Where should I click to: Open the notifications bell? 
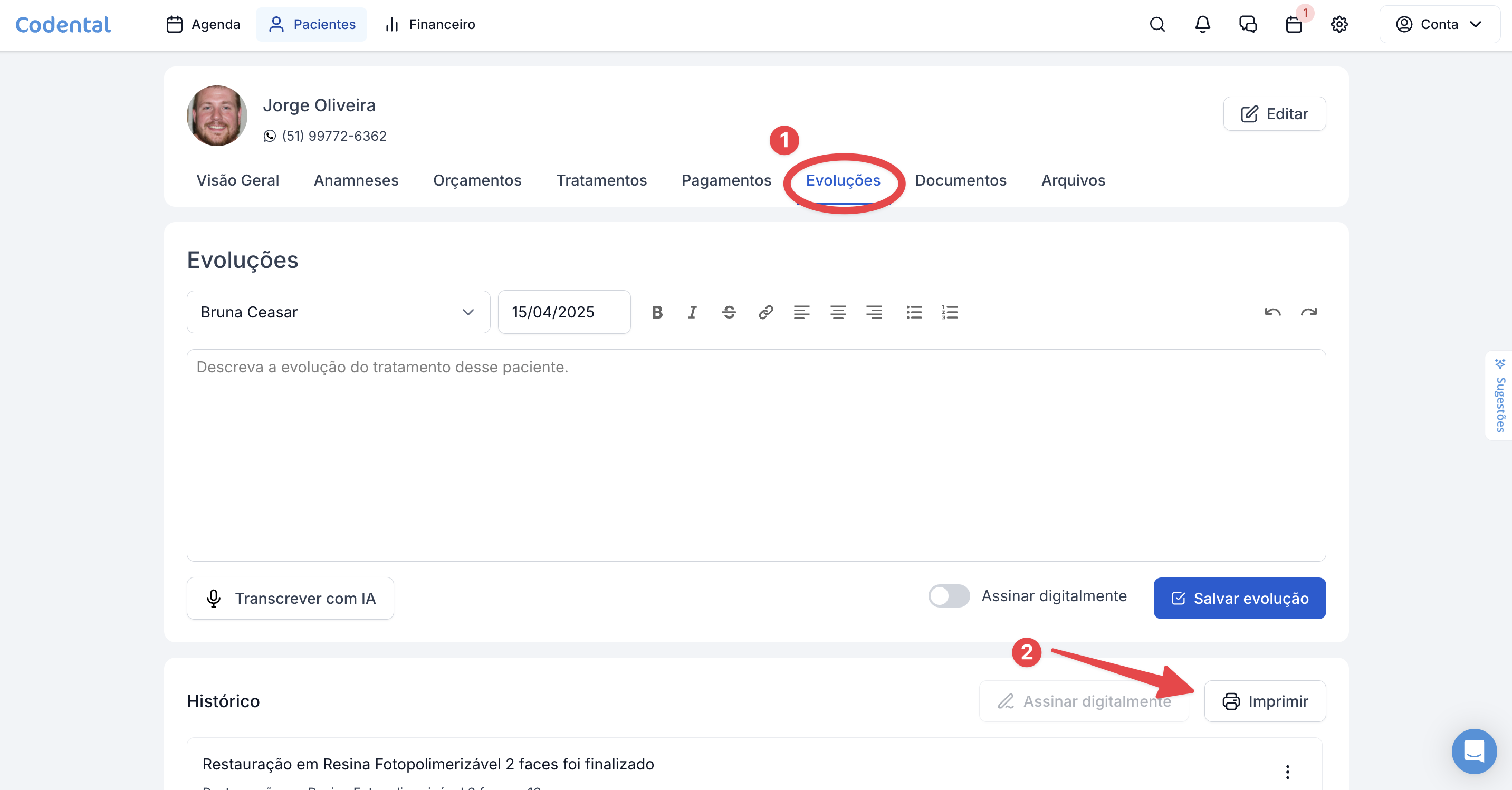(x=1203, y=24)
